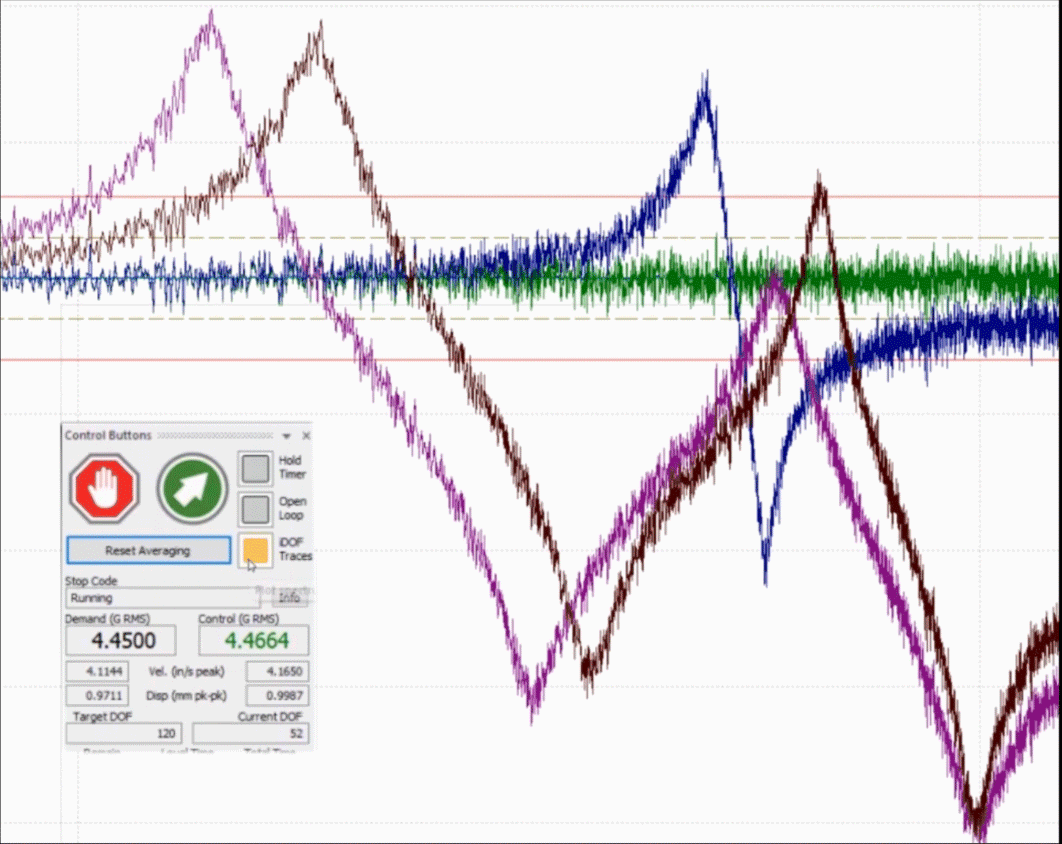1062x844 pixels.
Task: Click the velocity value 4.1650
Action: [278, 671]
